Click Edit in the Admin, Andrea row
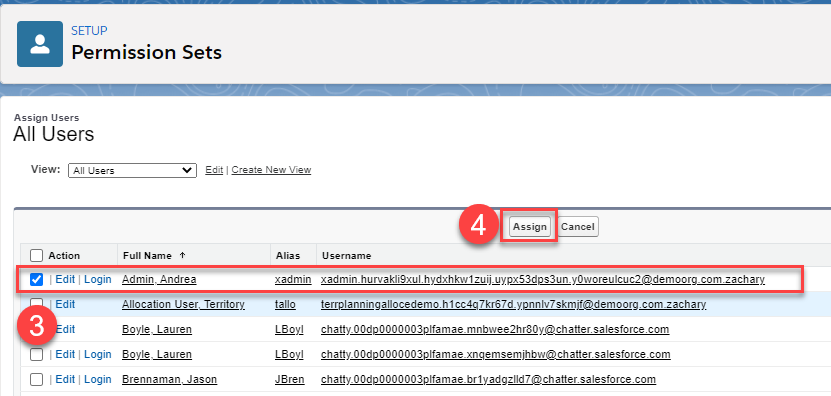 pos(65,279)
